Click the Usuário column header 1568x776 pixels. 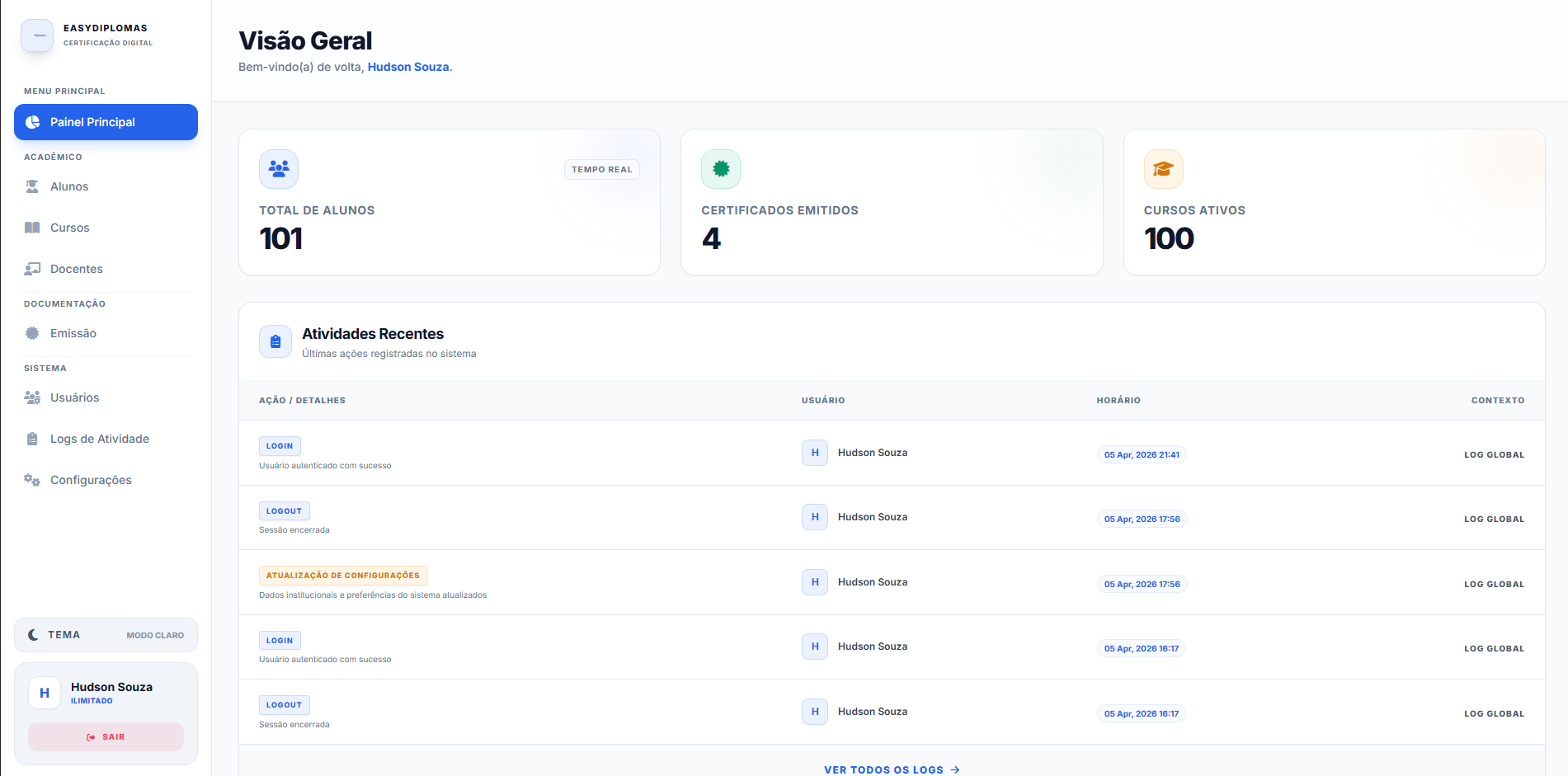(823, 400)
